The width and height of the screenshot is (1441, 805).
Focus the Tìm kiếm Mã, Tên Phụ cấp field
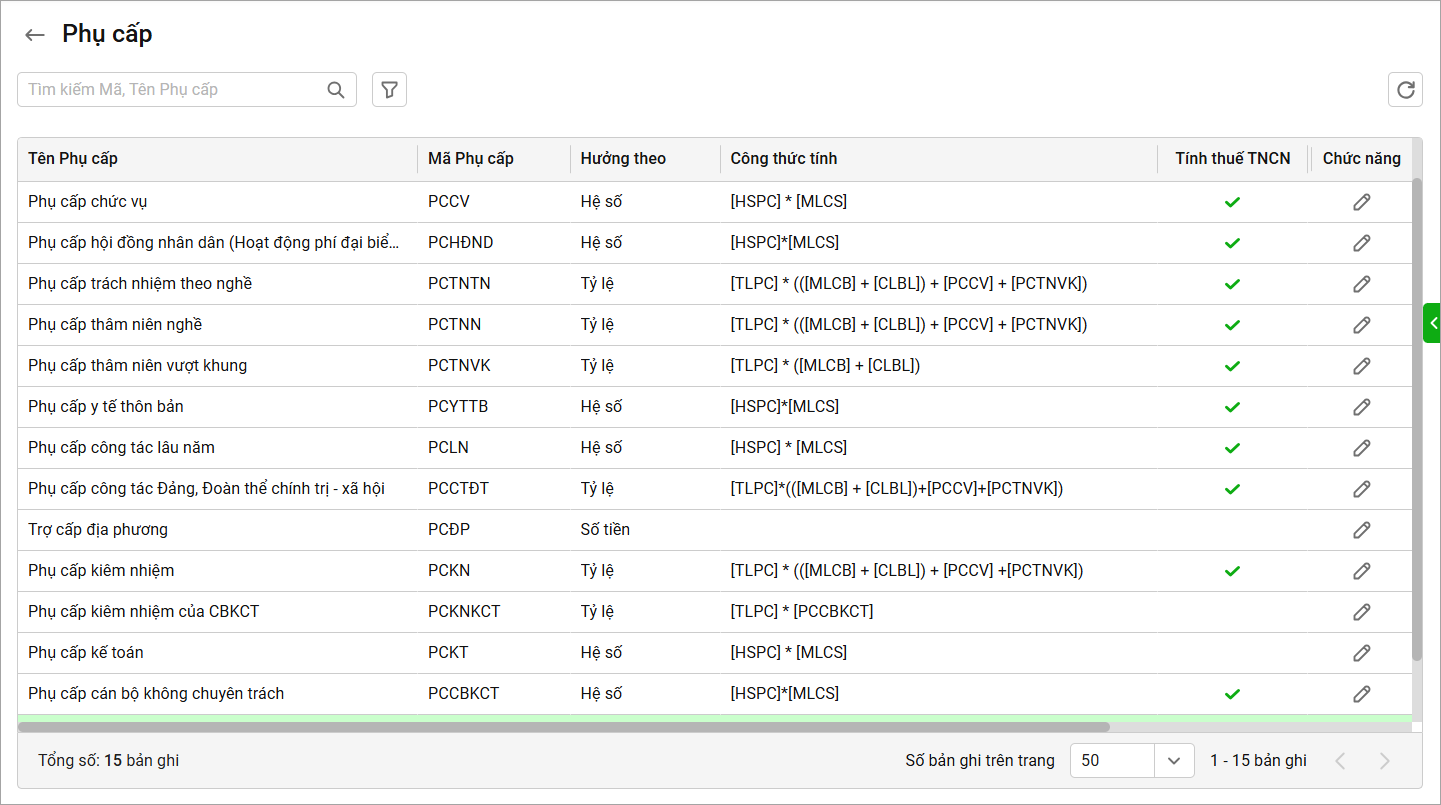pos(170,90)
